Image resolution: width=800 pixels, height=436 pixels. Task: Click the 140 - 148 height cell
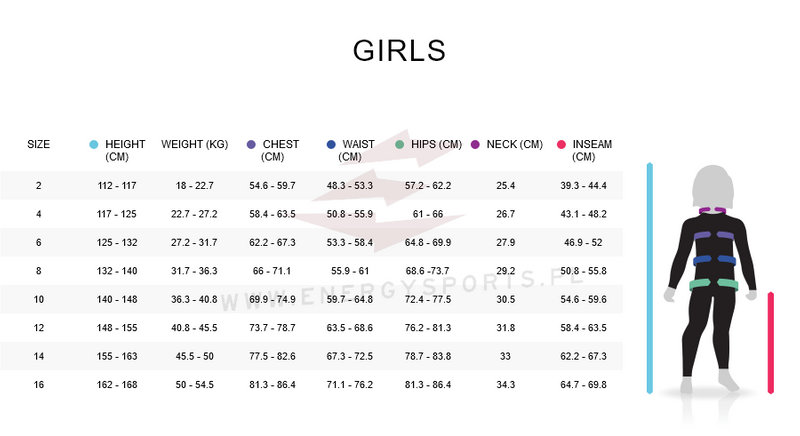click(117, 300)
